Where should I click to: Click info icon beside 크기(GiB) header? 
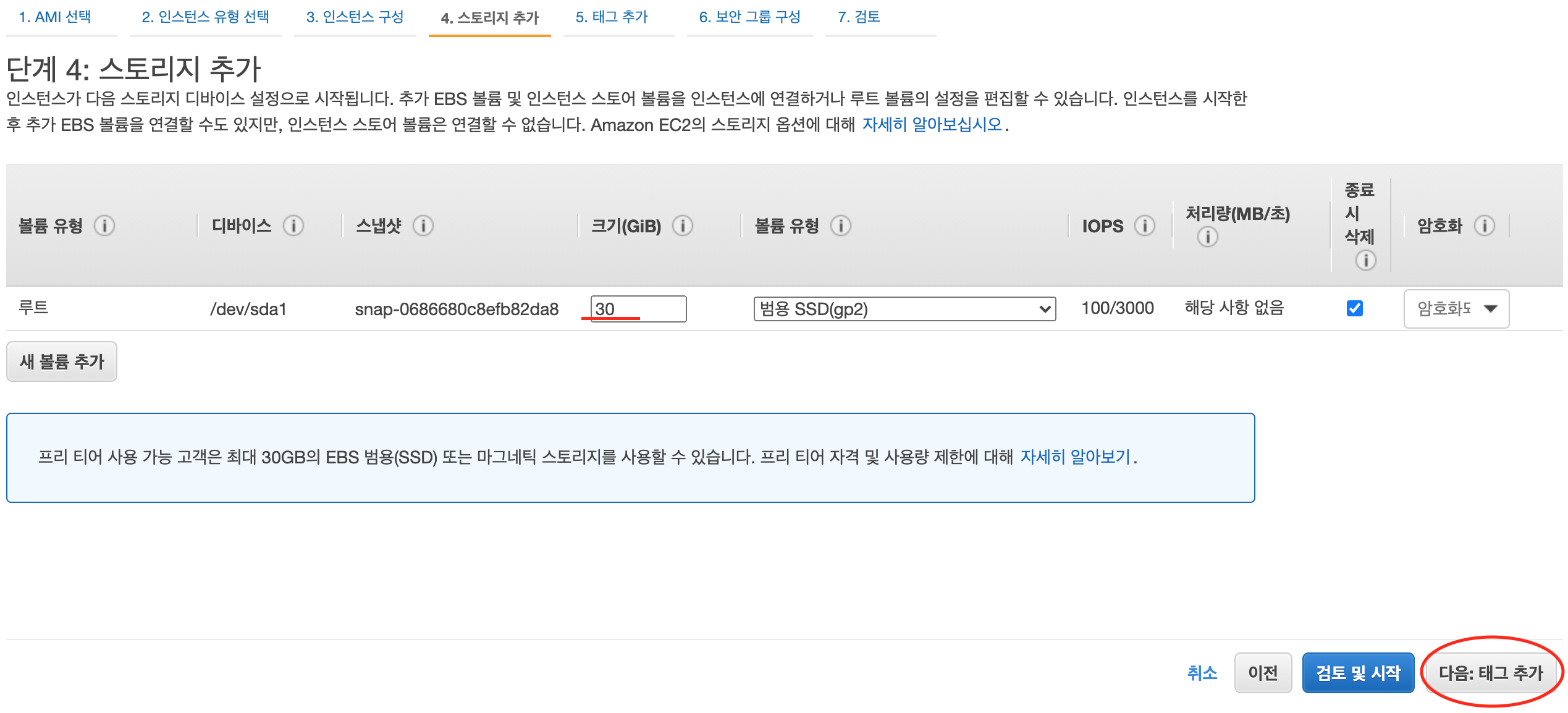point(683,226)
